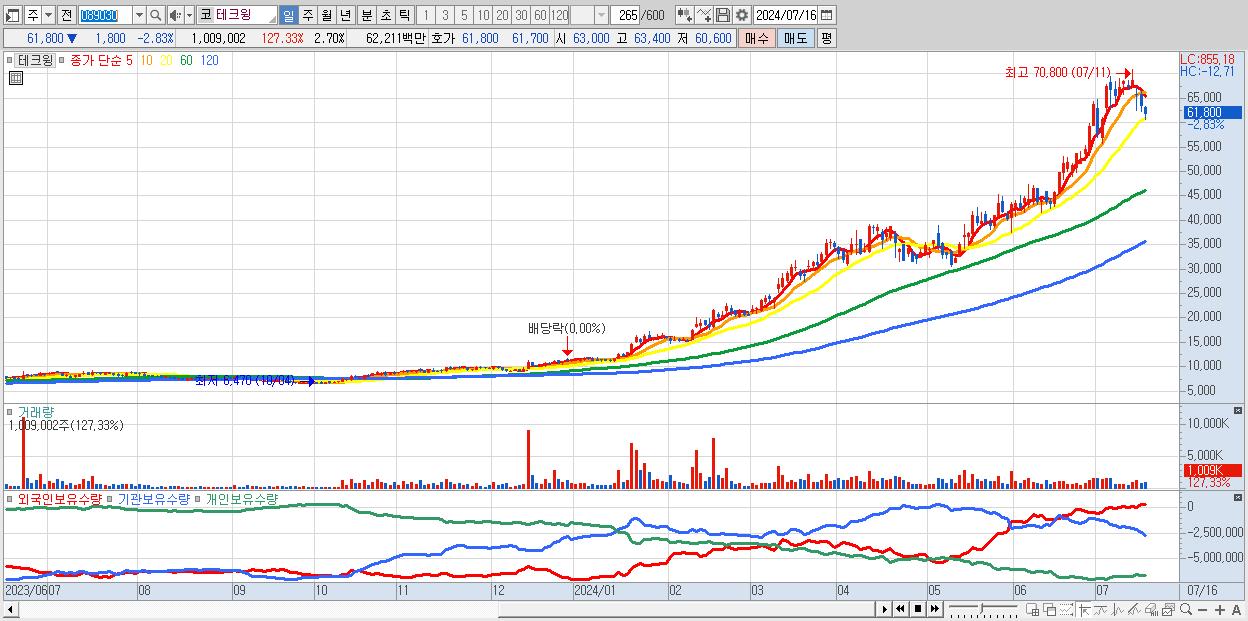Click the fast-forward double-arrow replay button

click(934, 609)
